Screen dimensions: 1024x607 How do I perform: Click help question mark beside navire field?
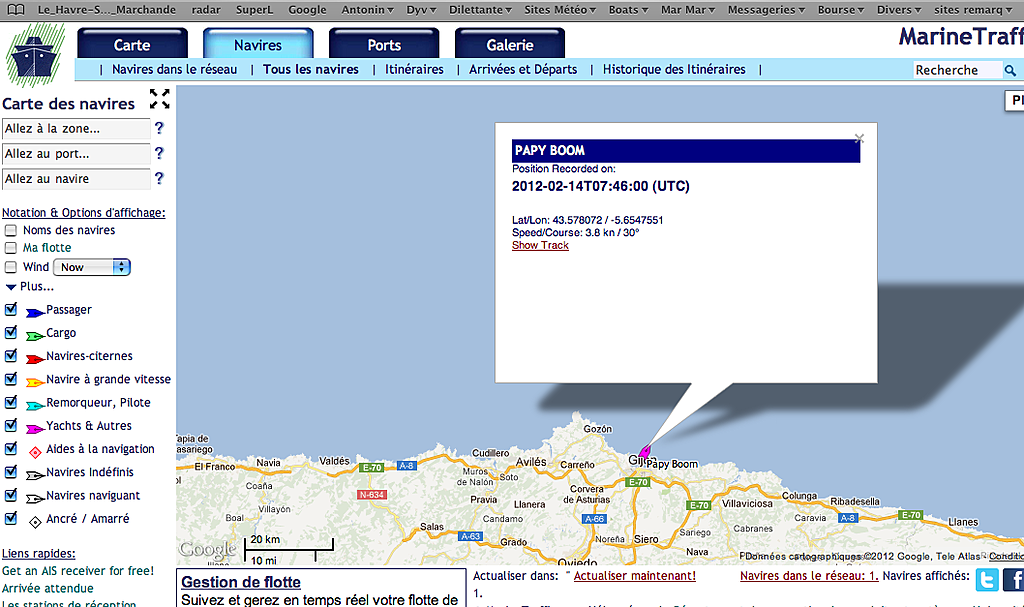[159, 178]
